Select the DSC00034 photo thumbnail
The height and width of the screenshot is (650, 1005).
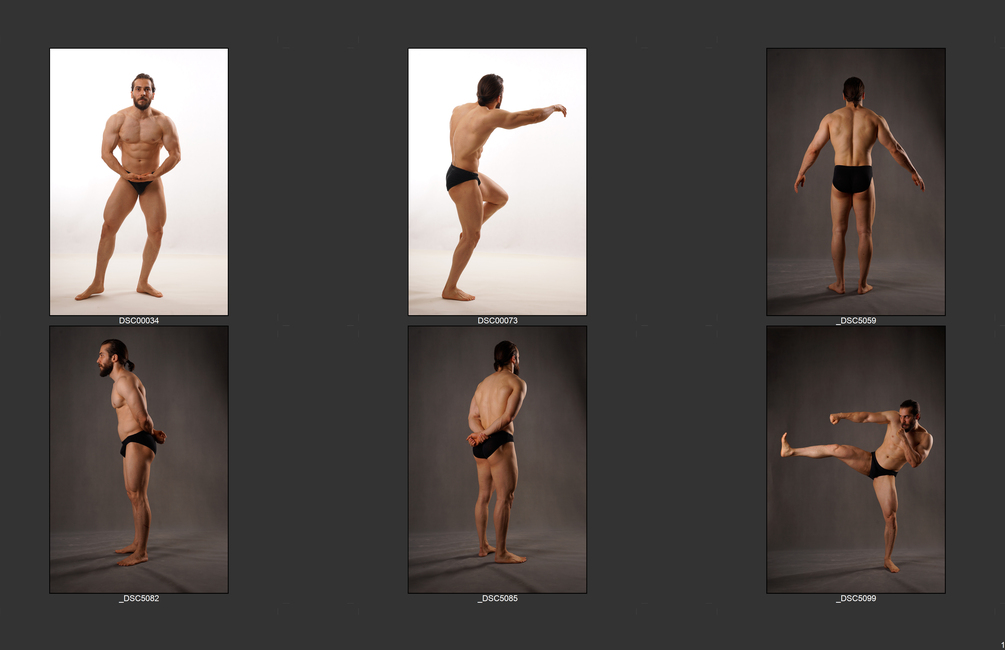(x=139, y=181)
